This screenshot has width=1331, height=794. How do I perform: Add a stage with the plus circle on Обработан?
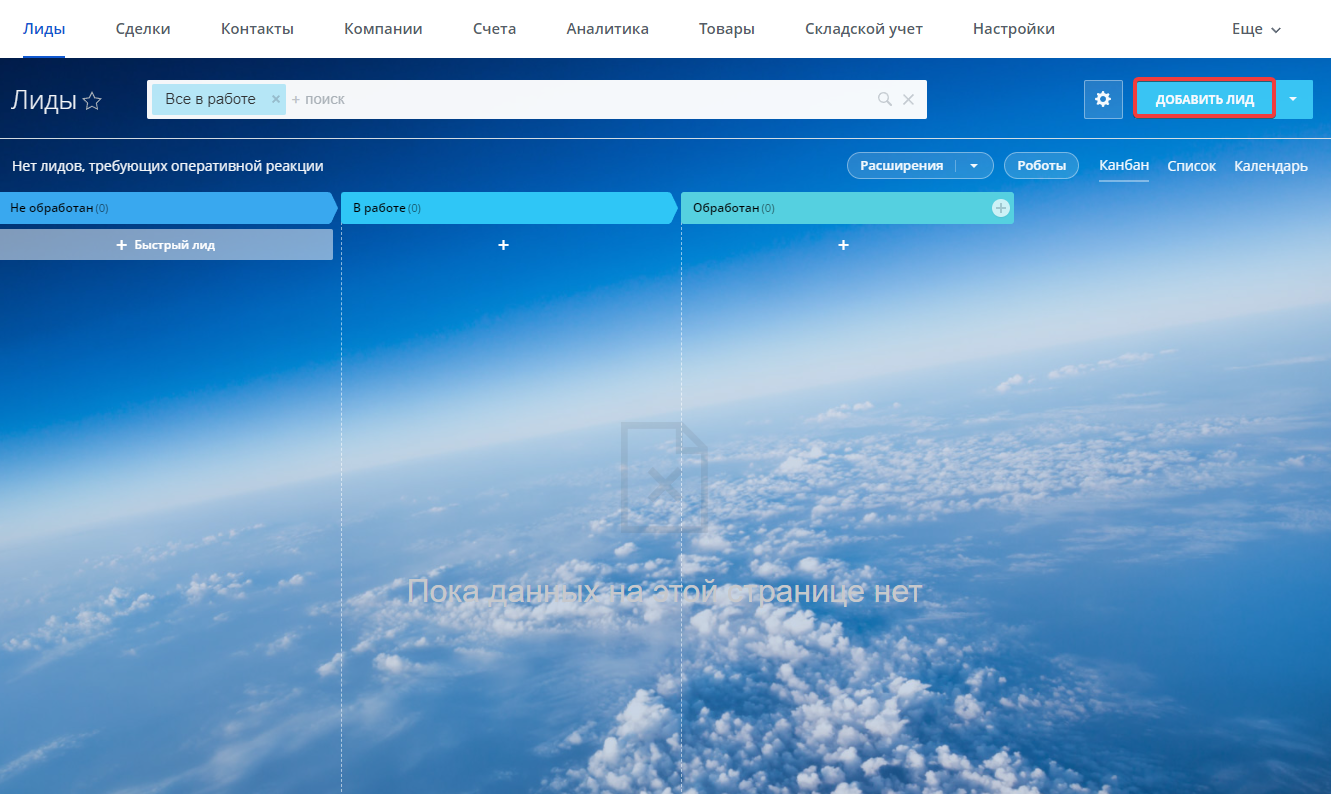coord(1000,208)
